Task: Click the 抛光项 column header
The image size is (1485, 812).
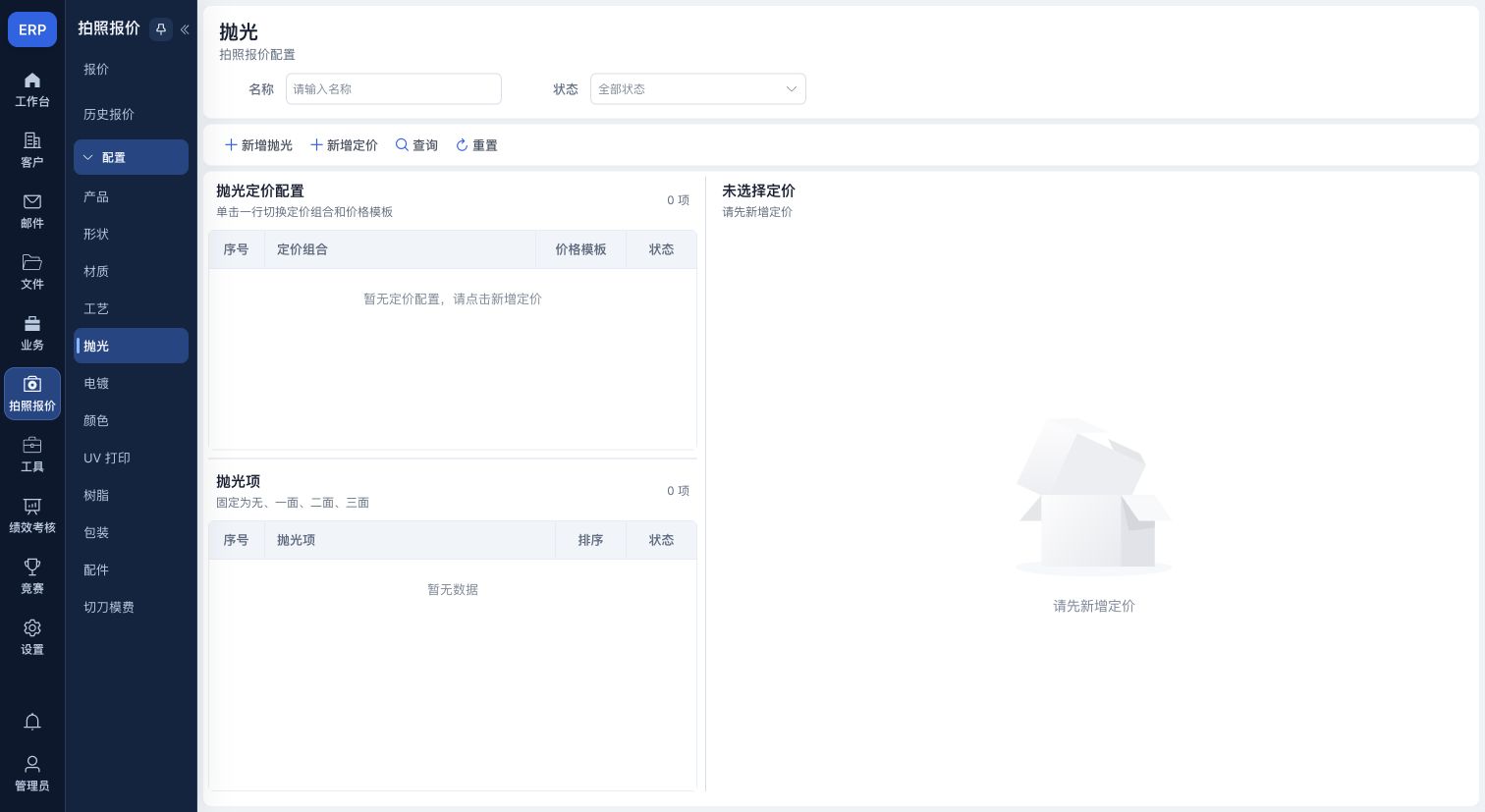Action: (410, 540)
